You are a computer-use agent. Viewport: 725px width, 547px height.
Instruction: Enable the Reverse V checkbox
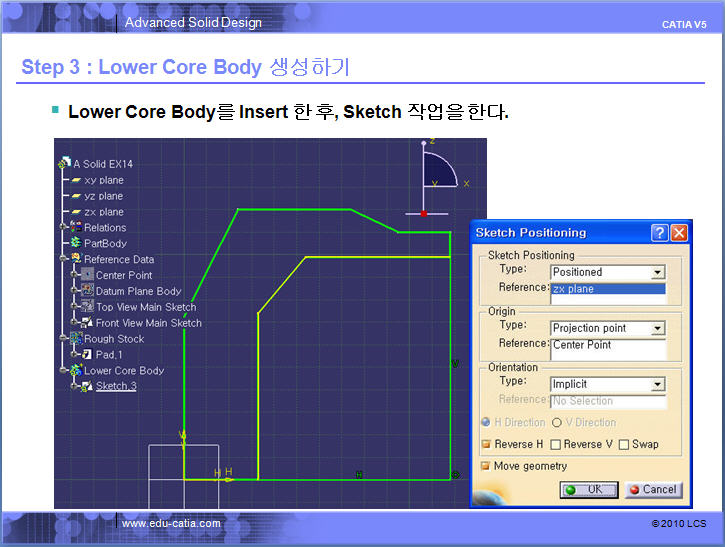click(x=556, y=444)
